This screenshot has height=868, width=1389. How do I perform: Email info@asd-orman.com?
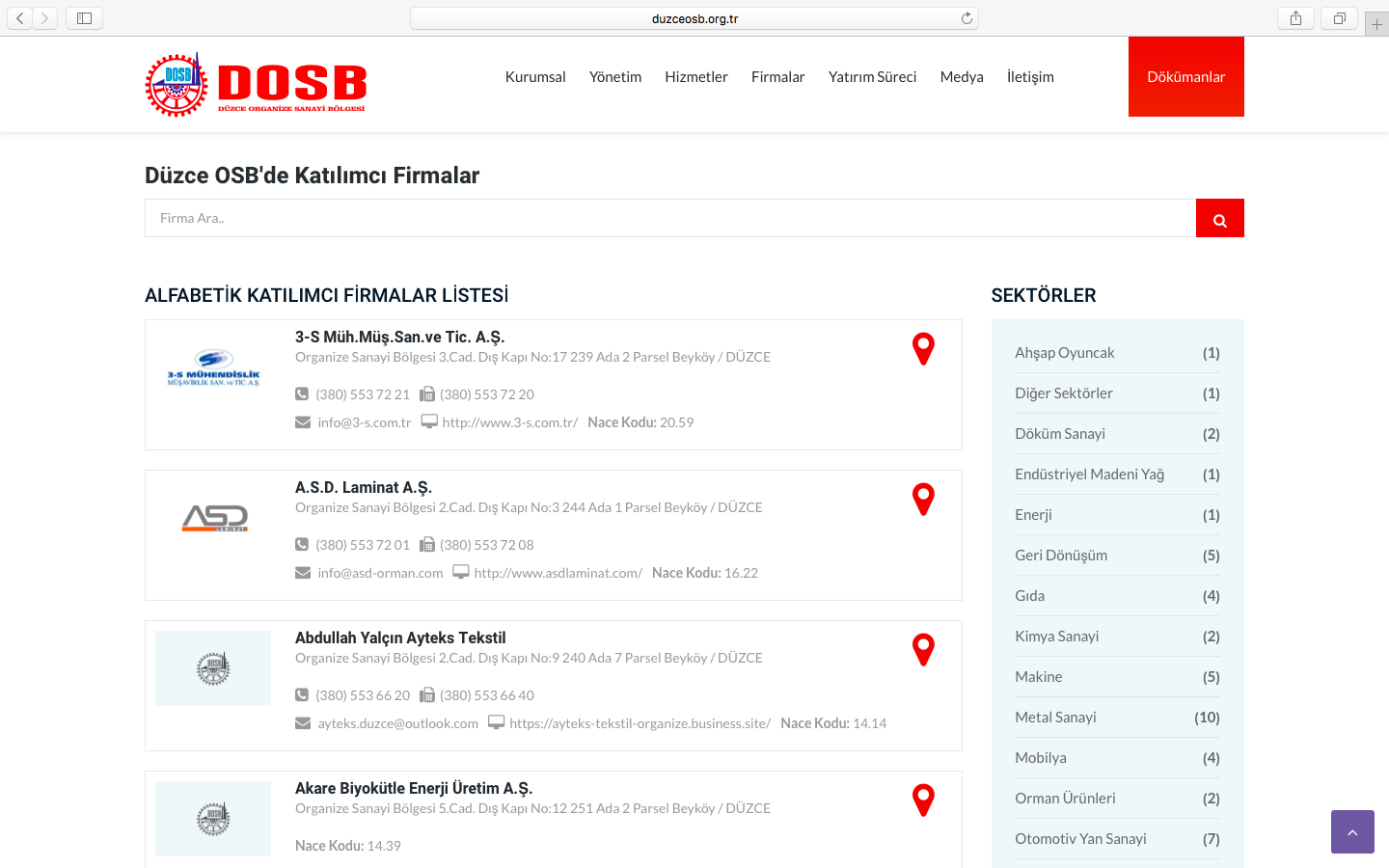381,573
